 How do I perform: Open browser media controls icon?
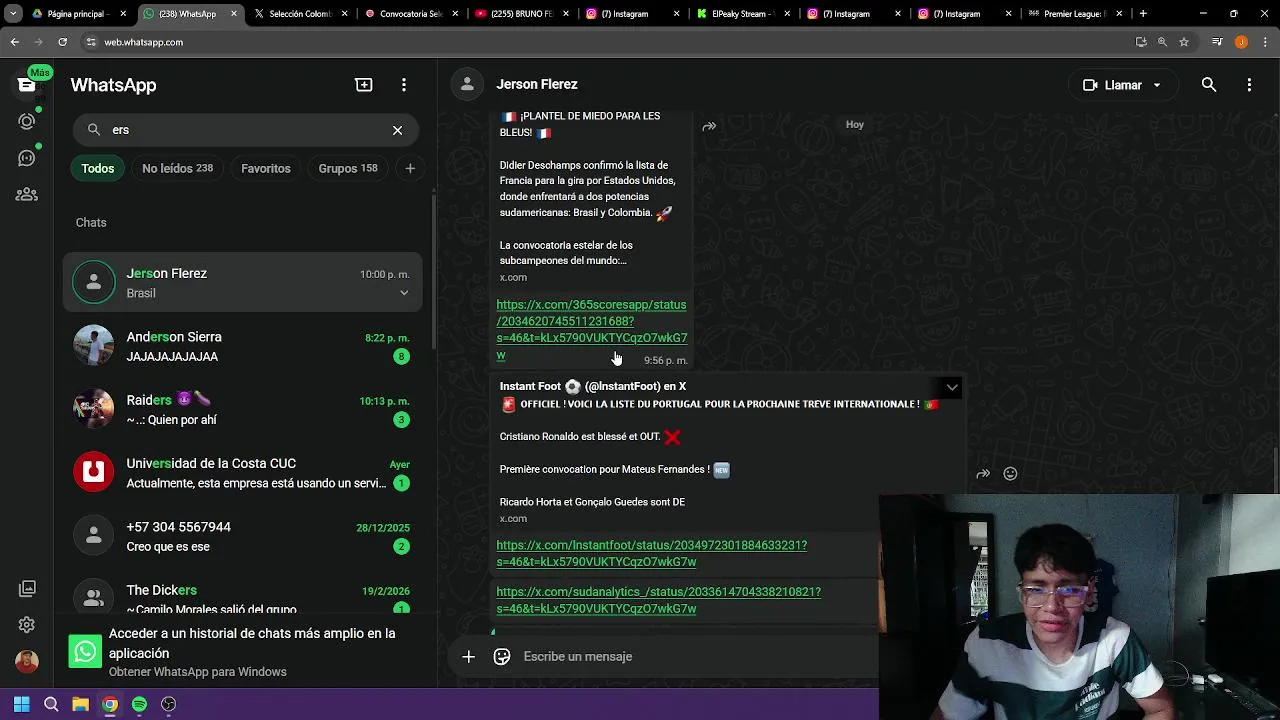point(1217,42)
